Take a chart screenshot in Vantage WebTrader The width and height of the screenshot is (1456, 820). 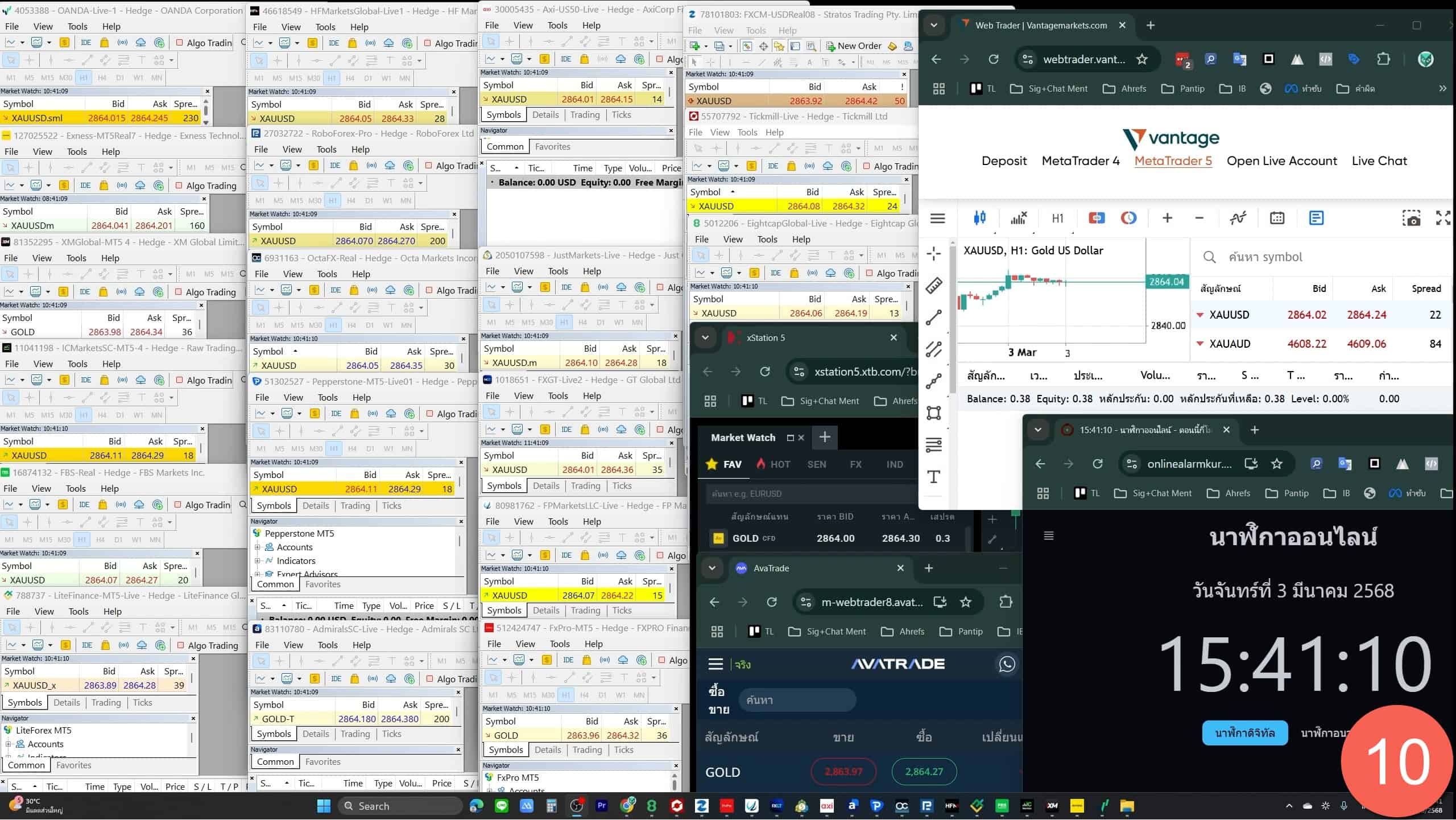[x=1412, y=218]
